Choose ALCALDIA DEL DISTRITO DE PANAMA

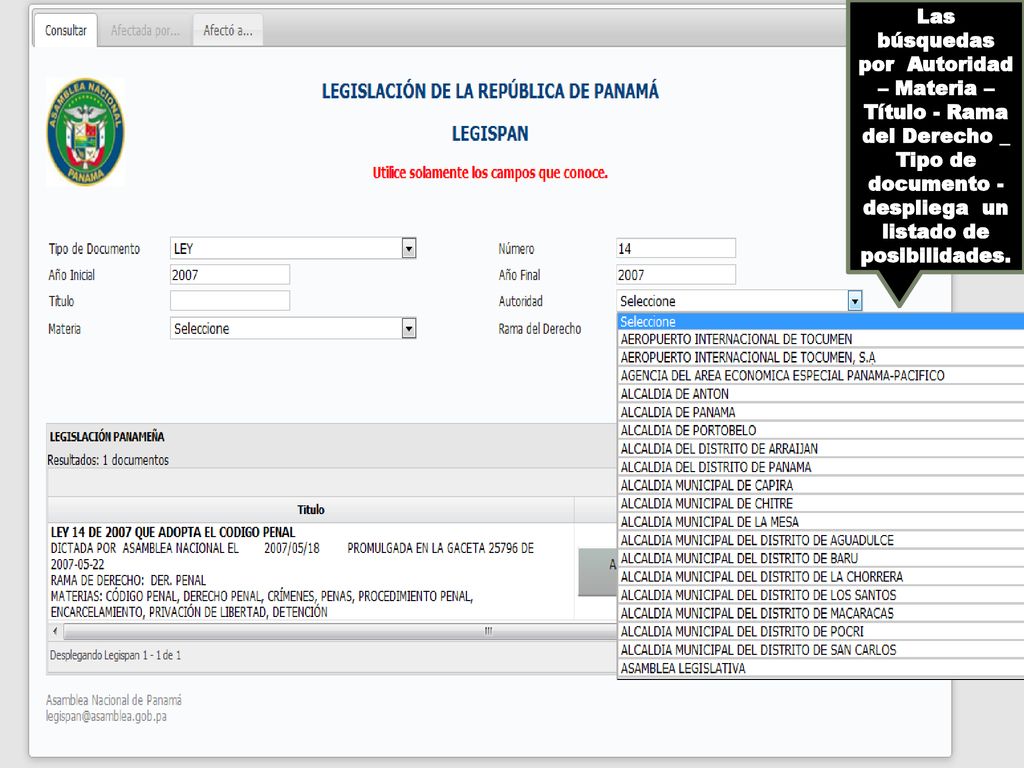[x=821, y=467]
